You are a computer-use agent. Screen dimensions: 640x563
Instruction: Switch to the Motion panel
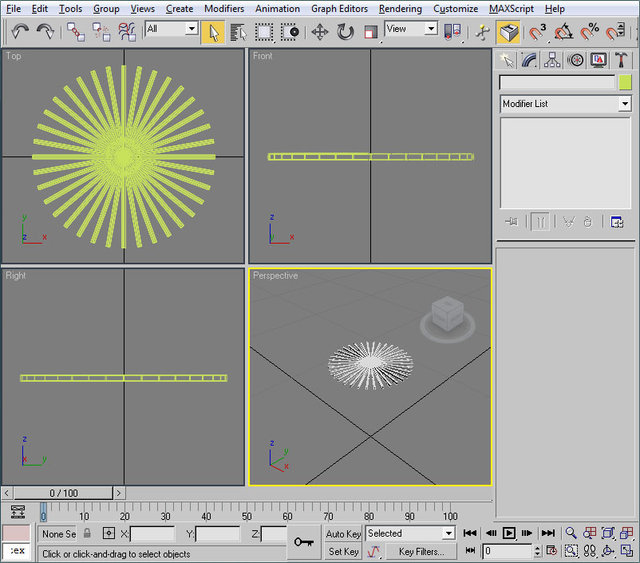click(576, 60)
